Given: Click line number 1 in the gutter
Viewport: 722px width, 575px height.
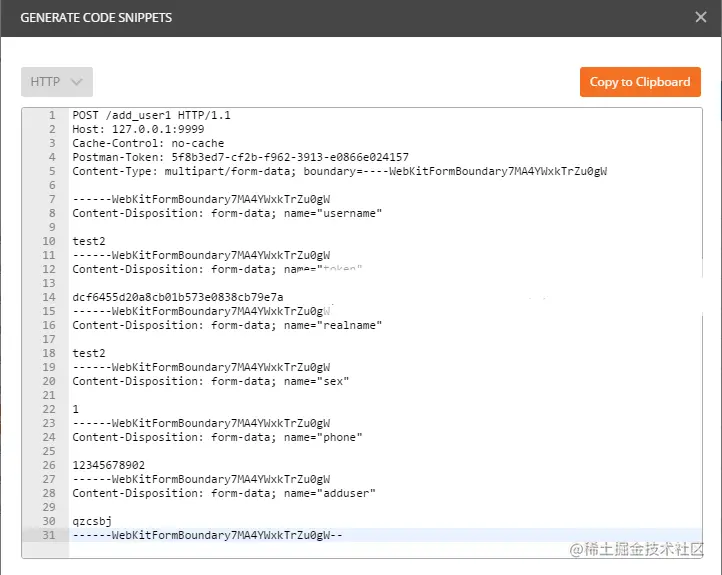Looking at the screenshot, I should point(52,115).
